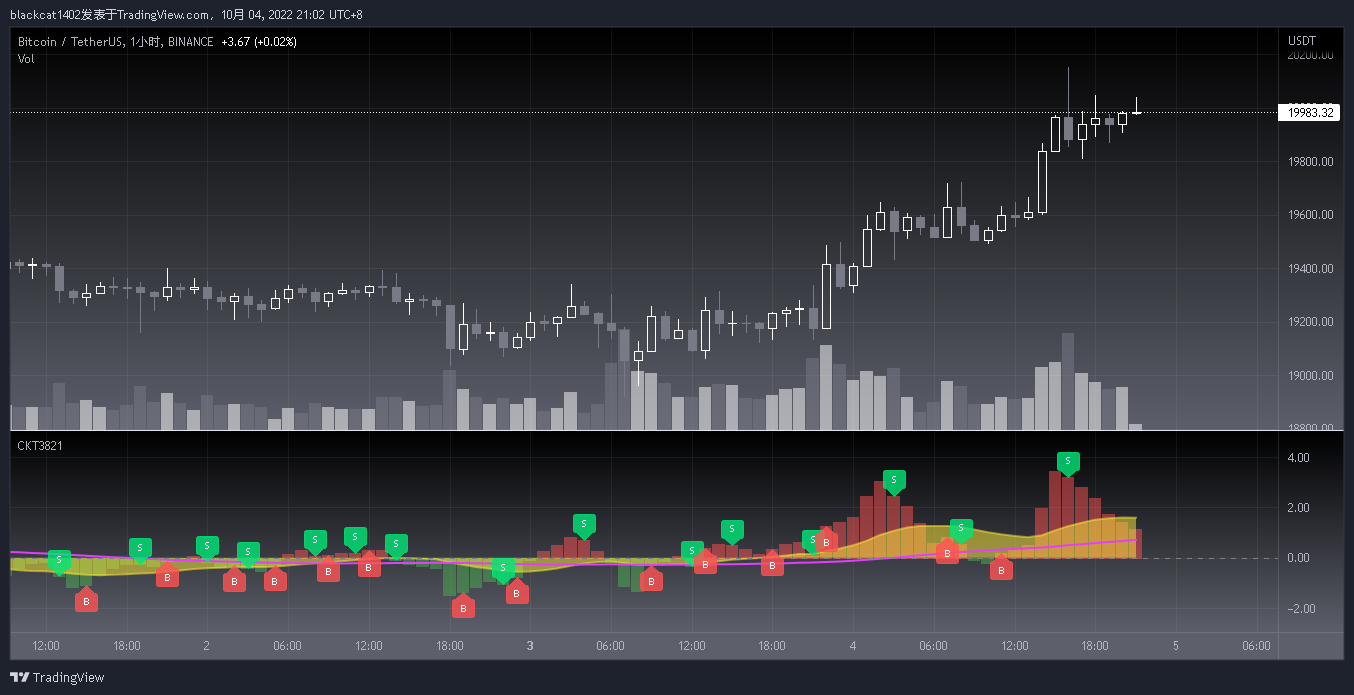Click the tallest volume bar in the Vol overlay

(1068, 381)
